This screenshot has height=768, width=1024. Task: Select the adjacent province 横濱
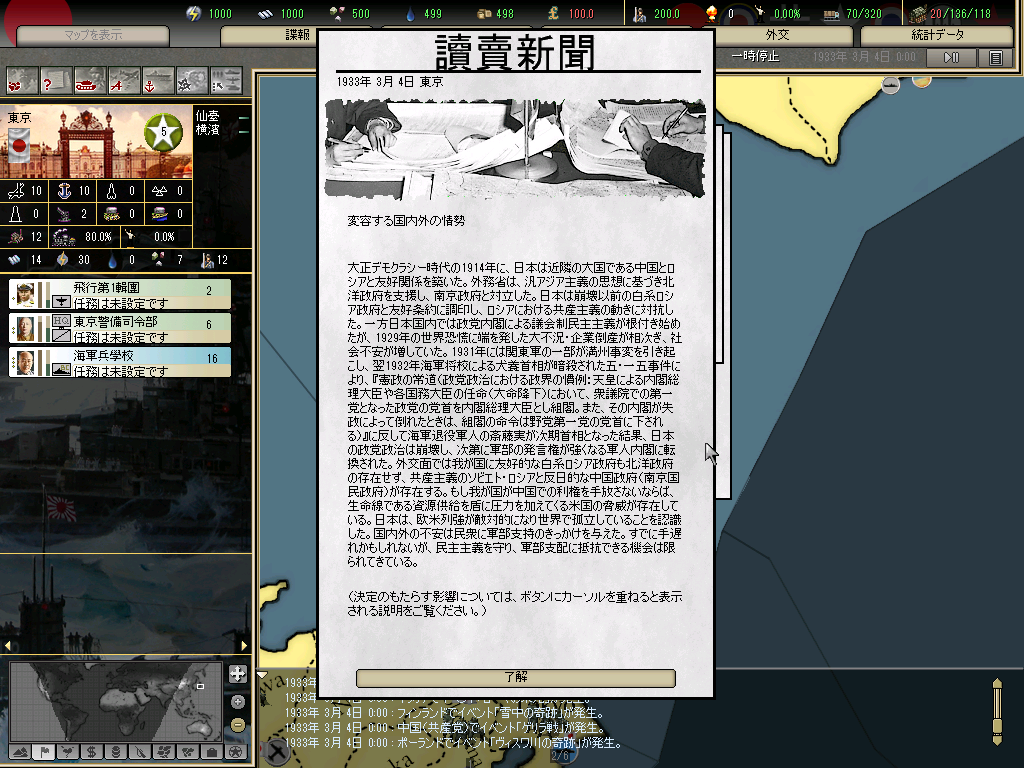click(x=208, y=129)
